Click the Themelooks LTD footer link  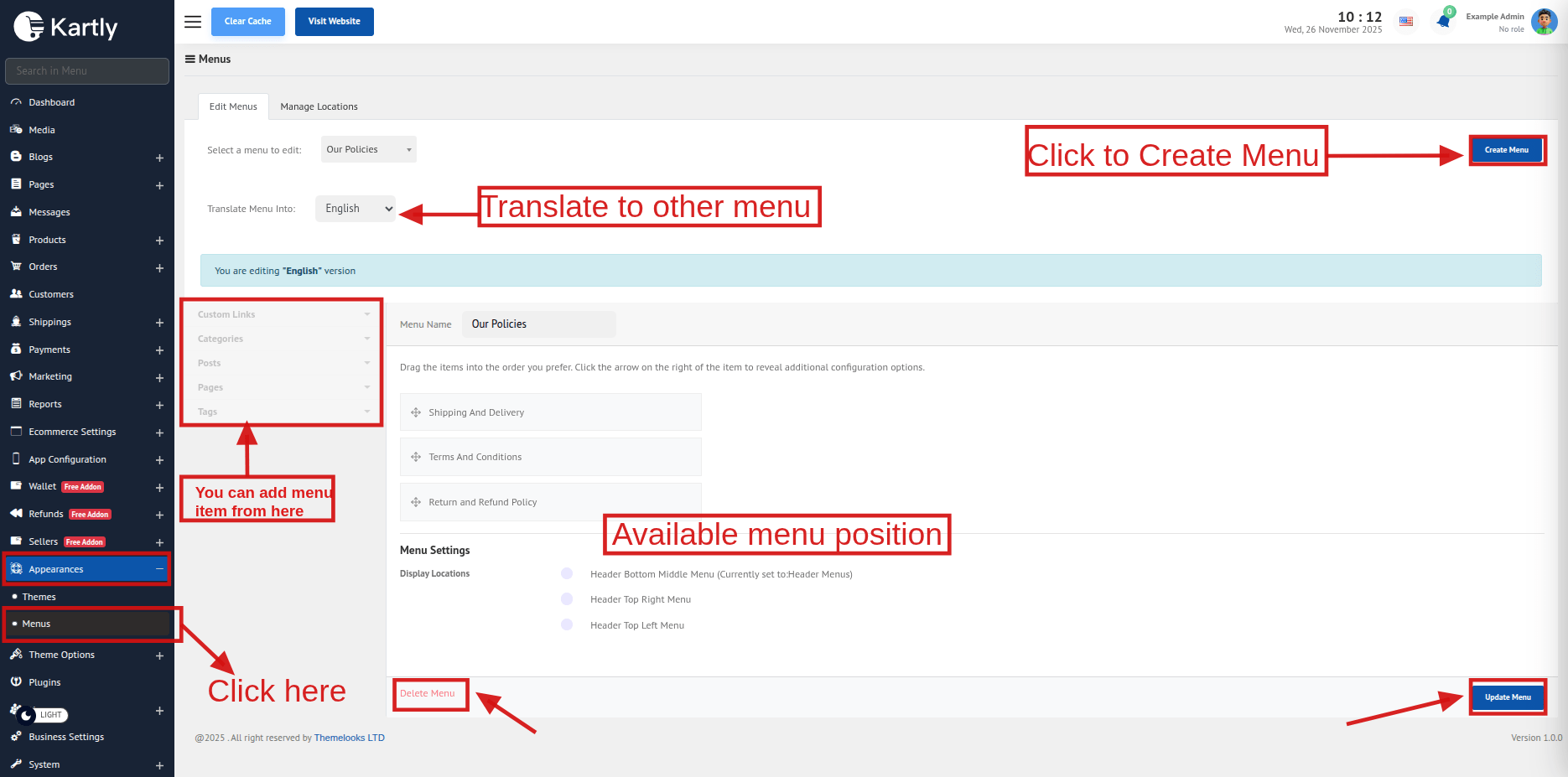click(x=349, y=738)
